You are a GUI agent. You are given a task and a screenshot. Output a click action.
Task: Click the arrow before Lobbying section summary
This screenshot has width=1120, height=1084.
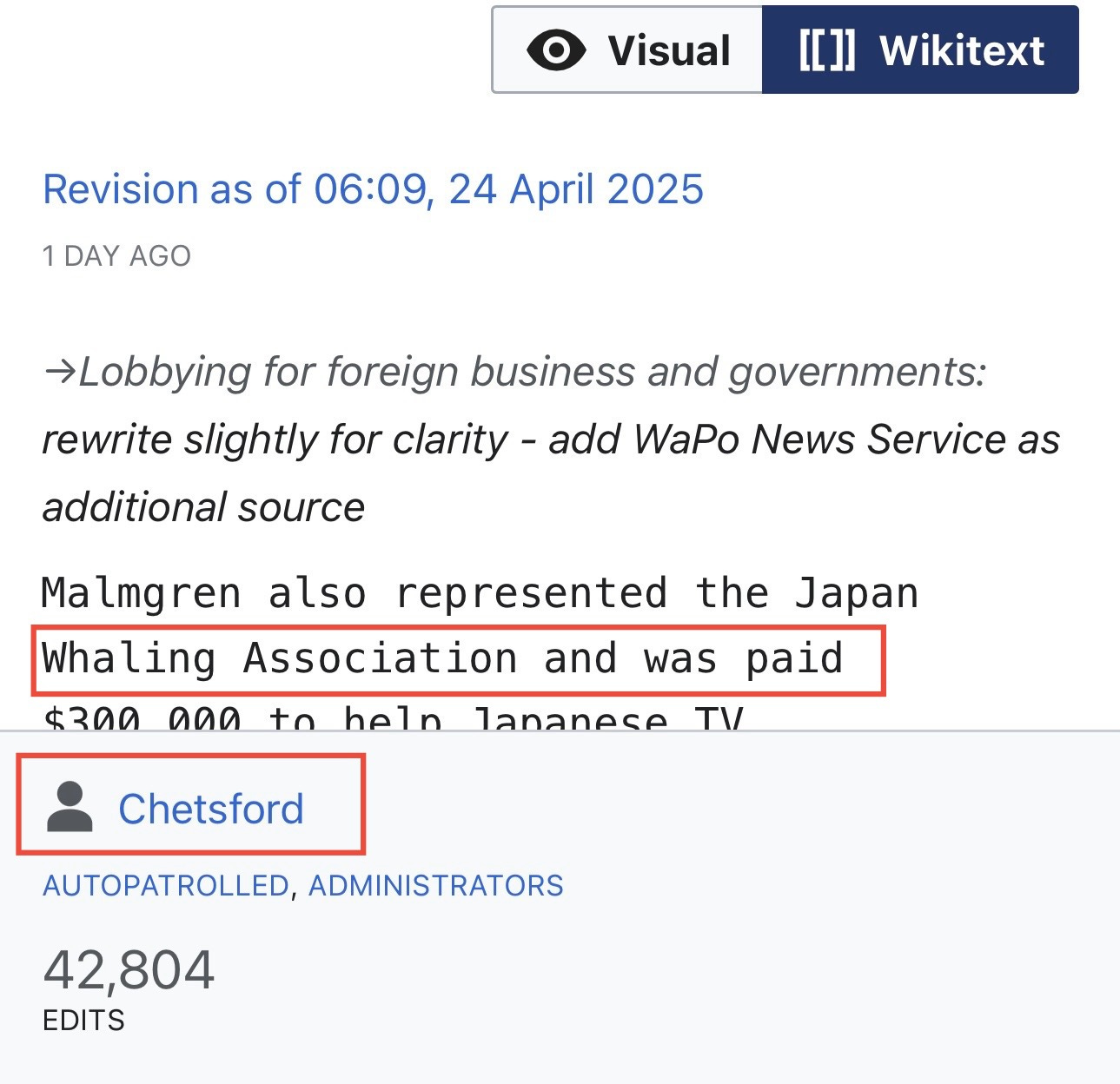click(59, 373)
